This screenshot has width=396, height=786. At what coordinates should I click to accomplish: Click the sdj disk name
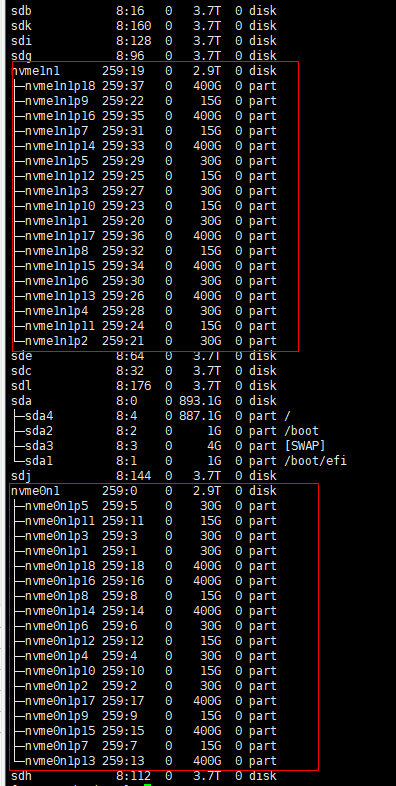(21, 476)
